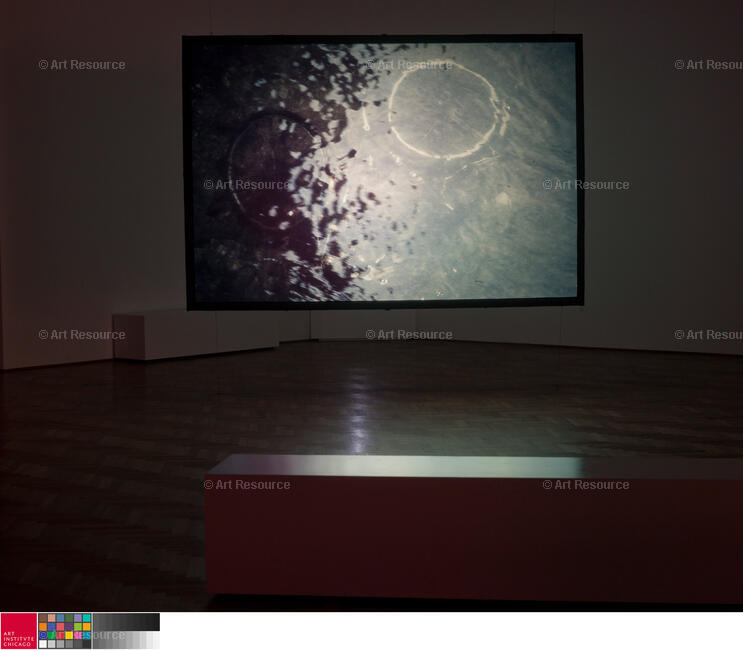743x650 pixels.
Task: Click the hanging projection screen
Action: (383, 172)
